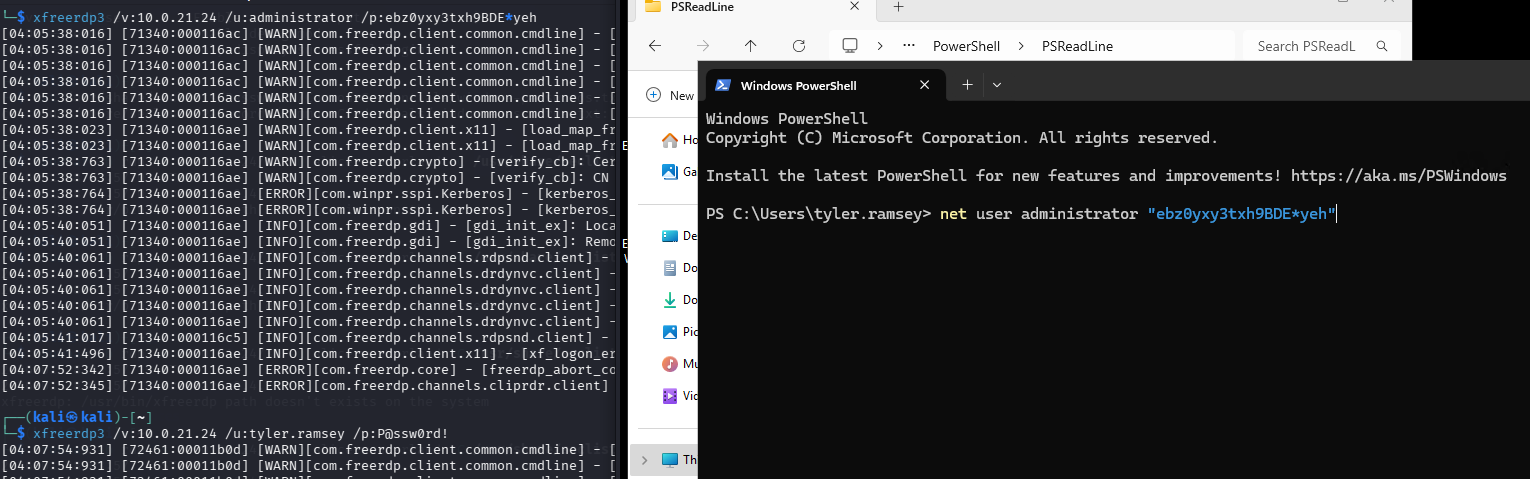
Task: Click the Up directory arrow in File Explorer
Action: click(x=750, y=46)
